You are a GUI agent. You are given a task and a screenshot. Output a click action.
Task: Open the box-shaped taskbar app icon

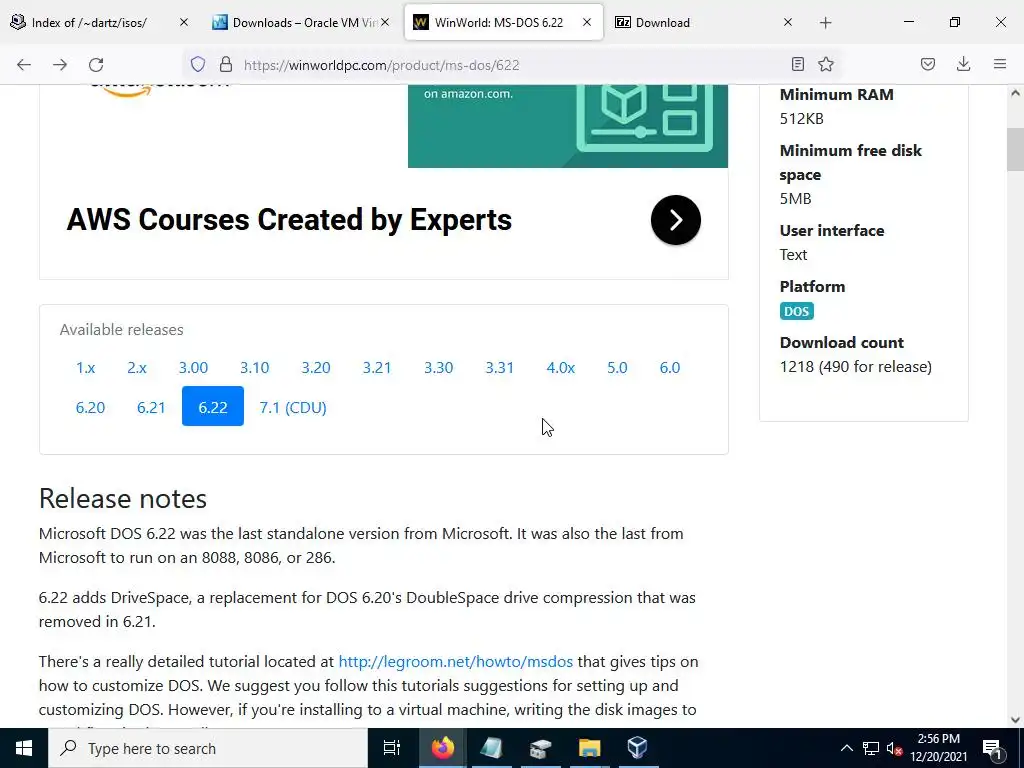point(540,748)
